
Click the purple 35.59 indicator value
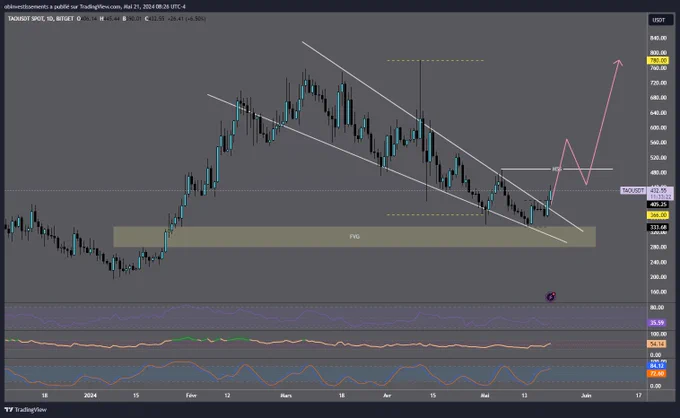pyautogui.click(x=657, y=323)
